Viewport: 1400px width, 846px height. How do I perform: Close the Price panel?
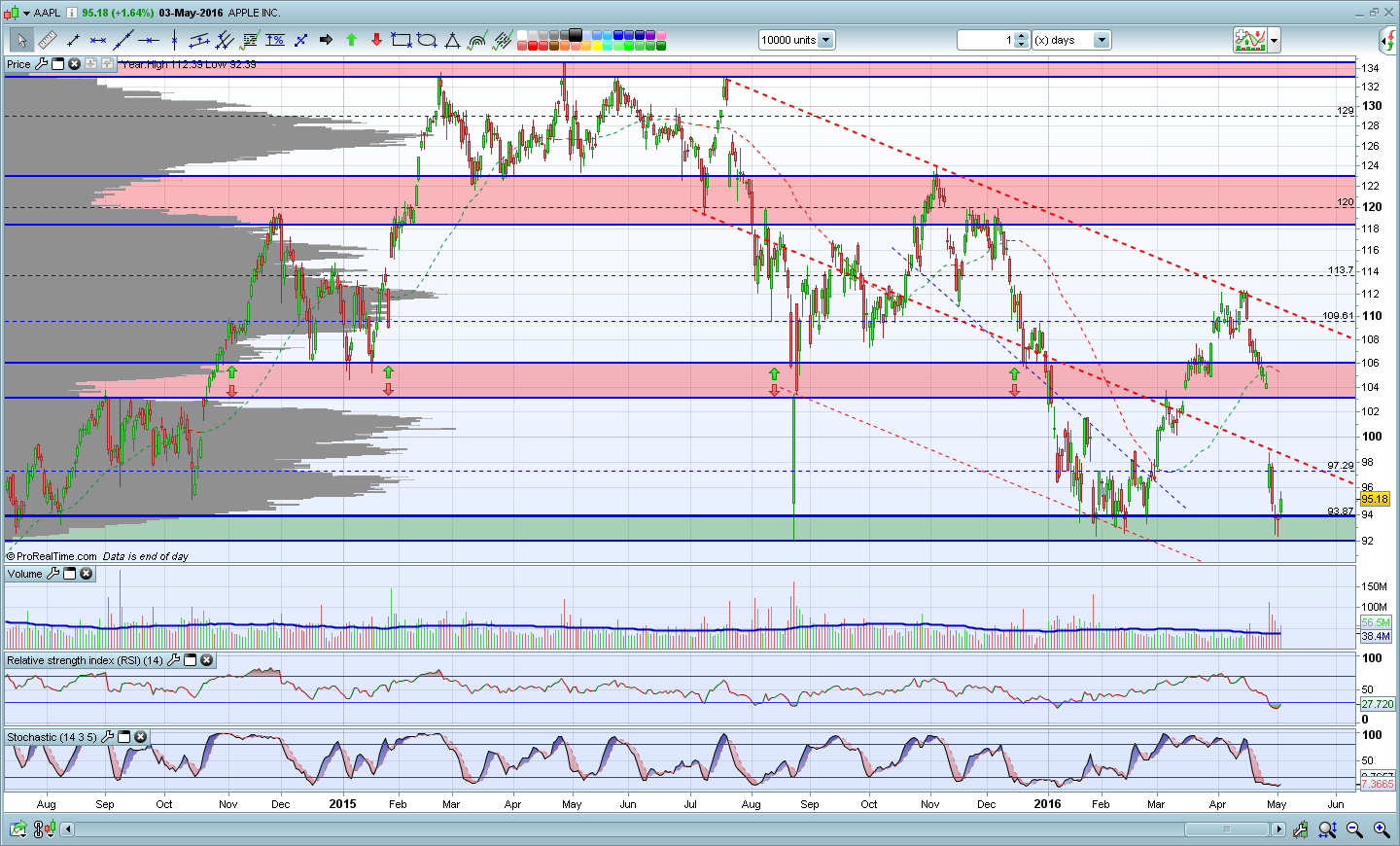click(x=75, y=64)
